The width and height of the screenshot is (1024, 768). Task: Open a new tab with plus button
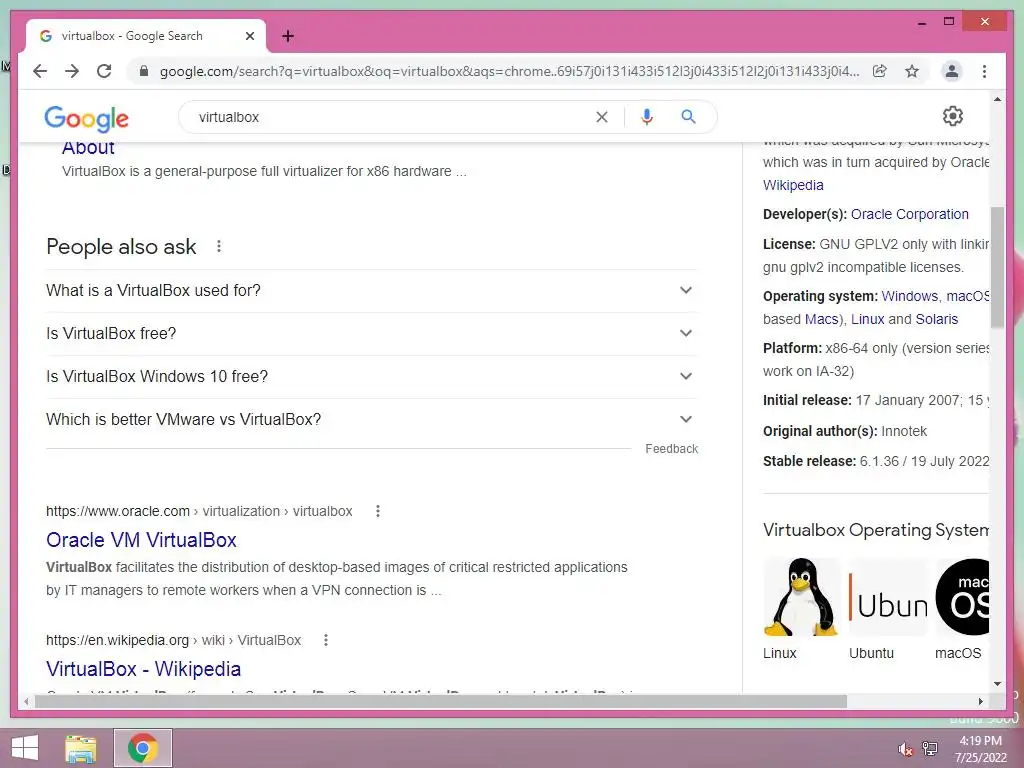click(x=288, y=36)
